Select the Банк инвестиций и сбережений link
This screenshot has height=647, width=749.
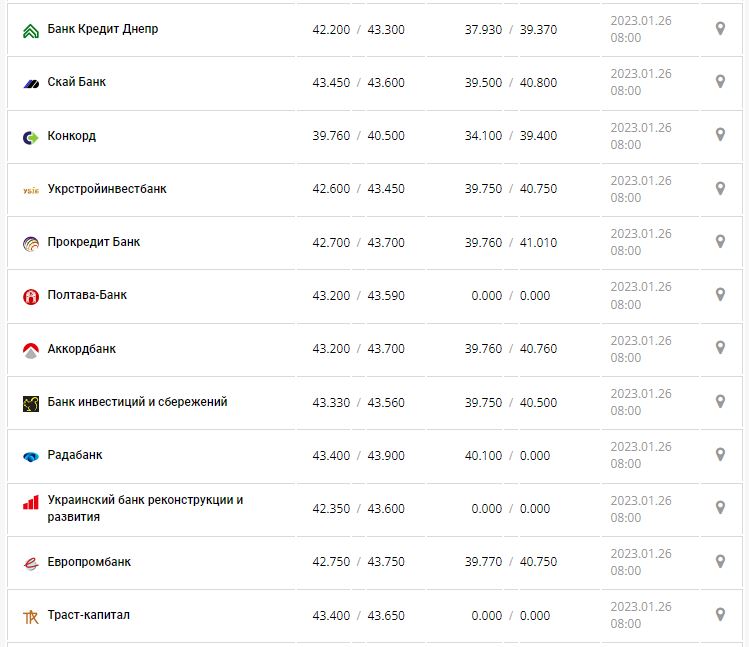(137, 402)
